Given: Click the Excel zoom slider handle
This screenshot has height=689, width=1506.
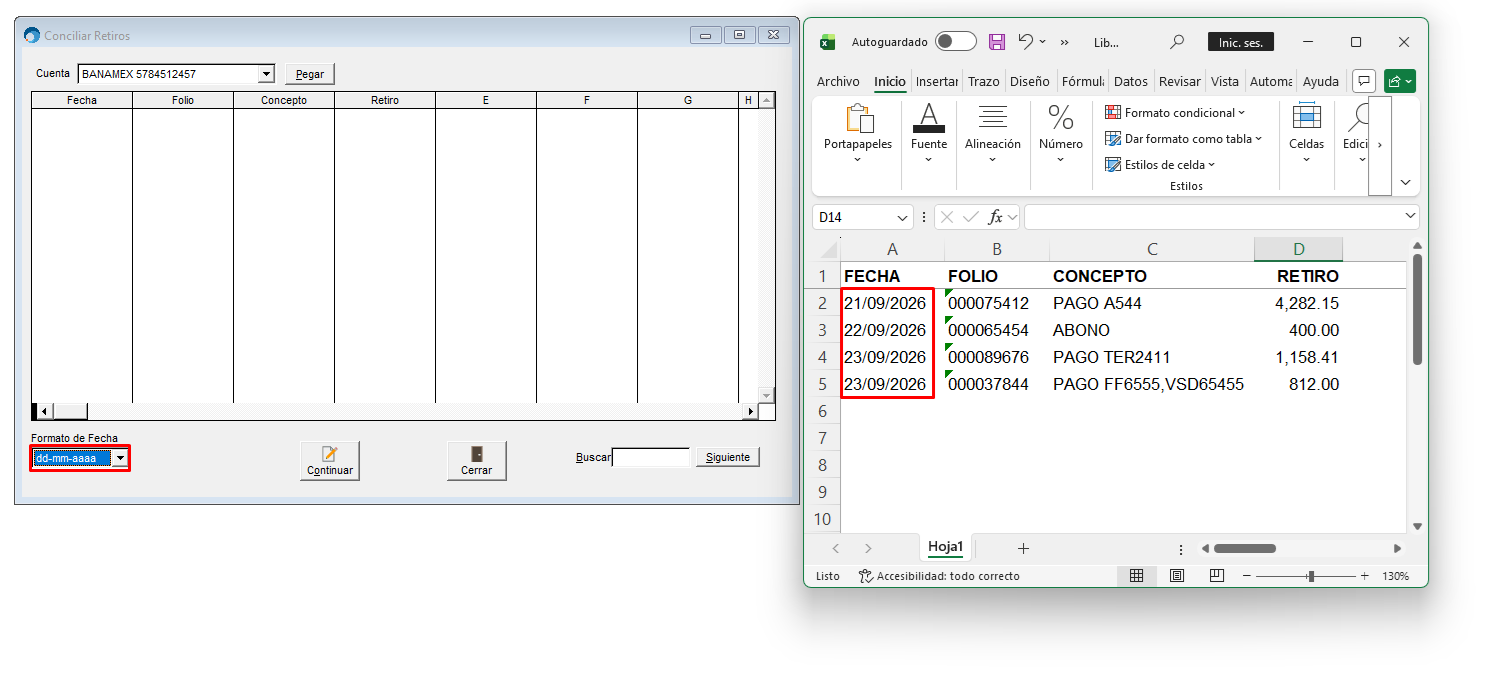Looking at the screenshot, I should pyautogui.click(x=1311, y=576).
